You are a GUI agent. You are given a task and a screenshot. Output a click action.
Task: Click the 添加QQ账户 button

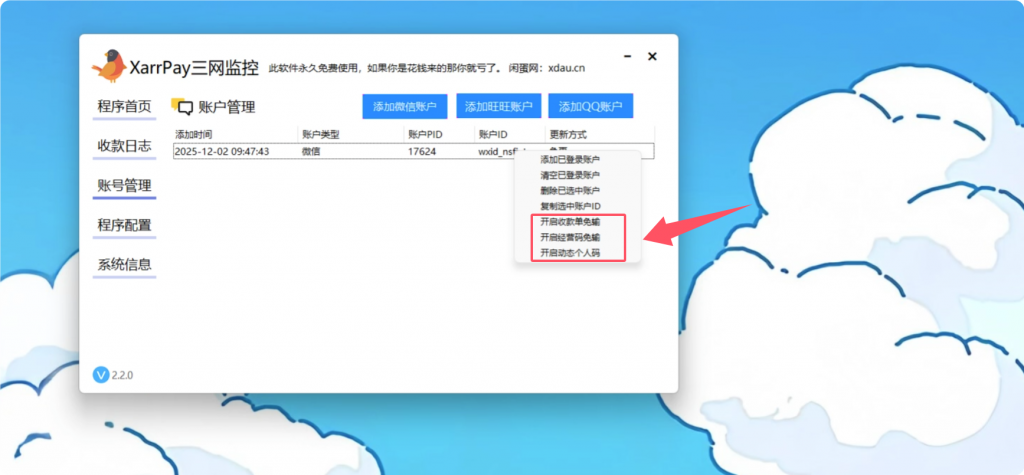(590, 106)
